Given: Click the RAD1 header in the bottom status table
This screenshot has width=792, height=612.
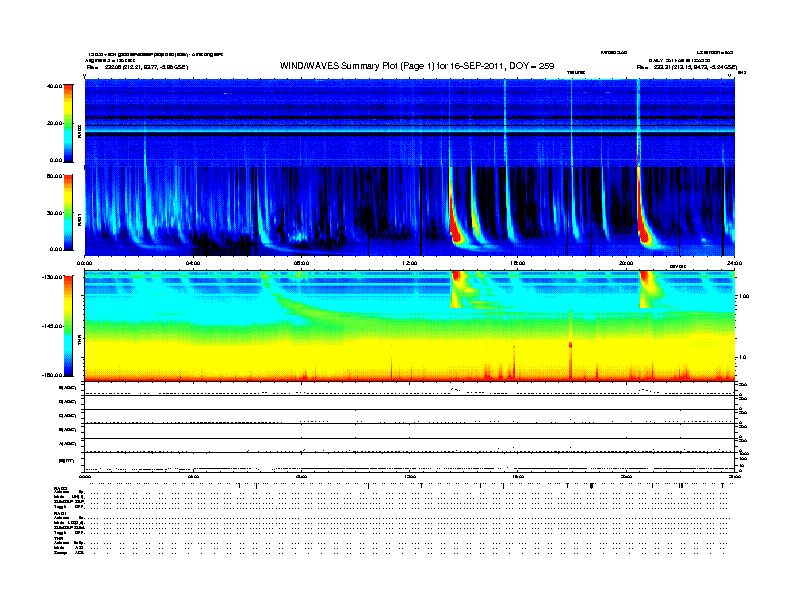Looking at the screenshot, I should pyautogui.click(x=60, y=513).
